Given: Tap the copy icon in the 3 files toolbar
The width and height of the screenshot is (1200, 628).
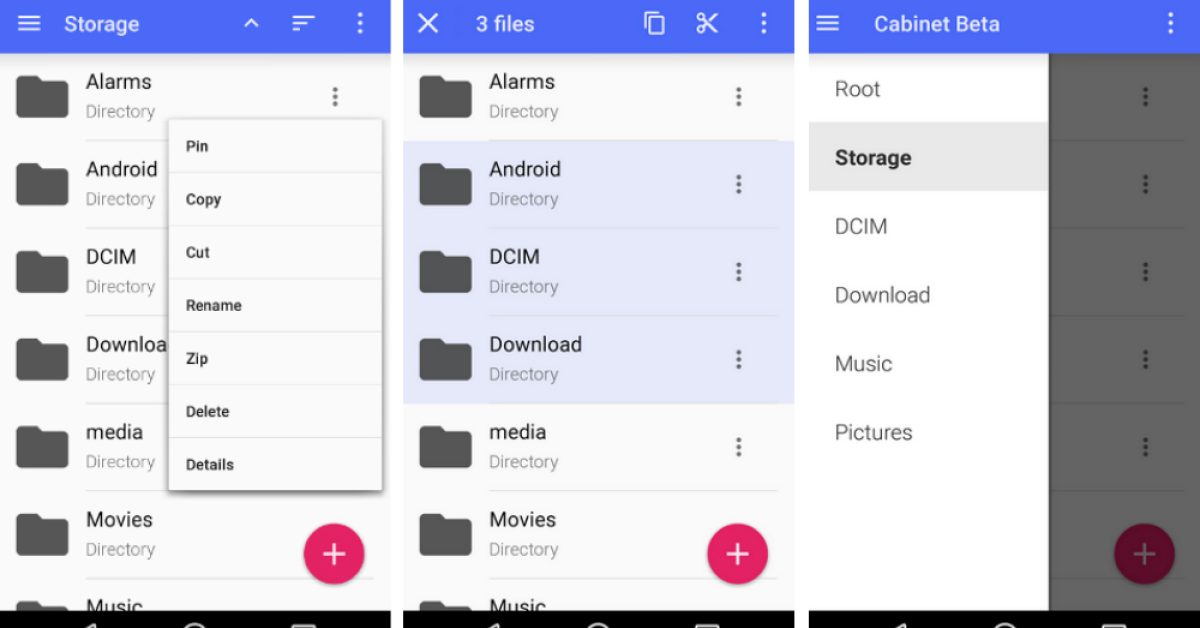Looking at the screenshot, I should 654,24.
